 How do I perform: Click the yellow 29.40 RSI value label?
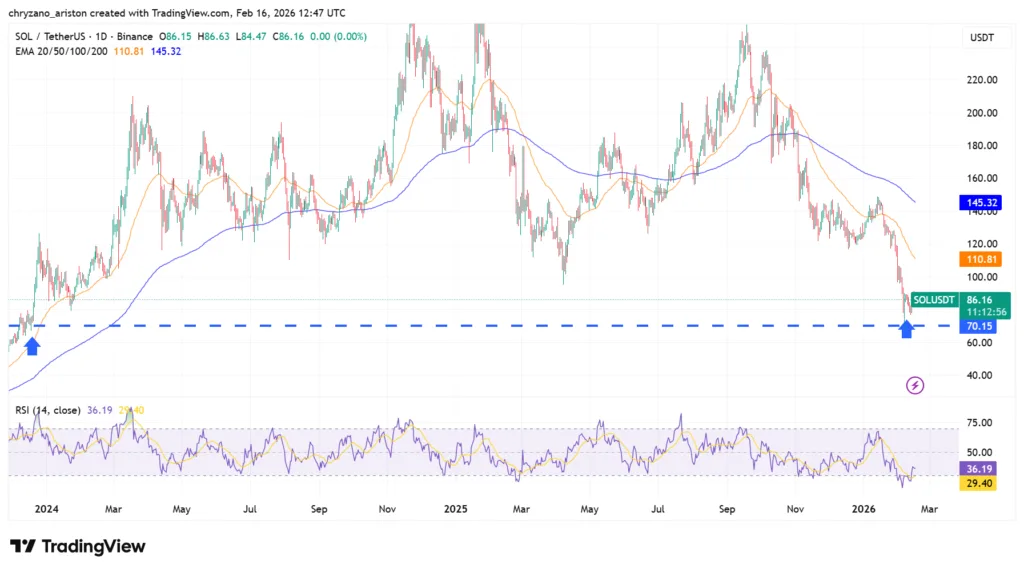[x=978, y=483]
